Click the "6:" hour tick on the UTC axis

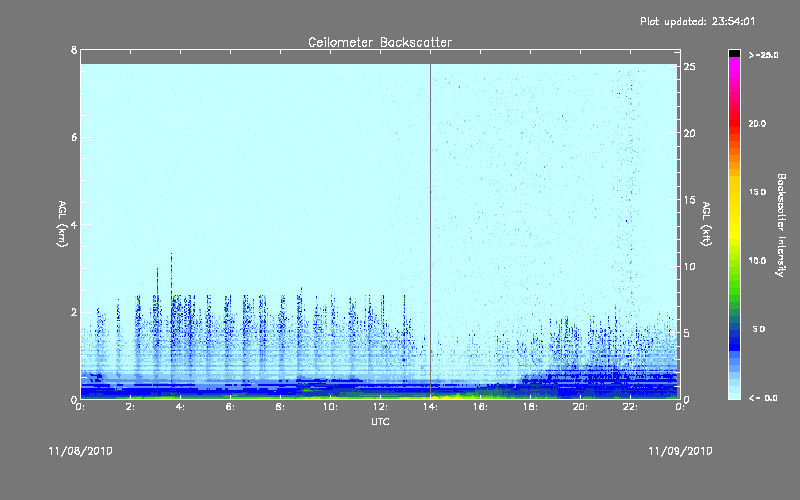[x=230, y=407]
